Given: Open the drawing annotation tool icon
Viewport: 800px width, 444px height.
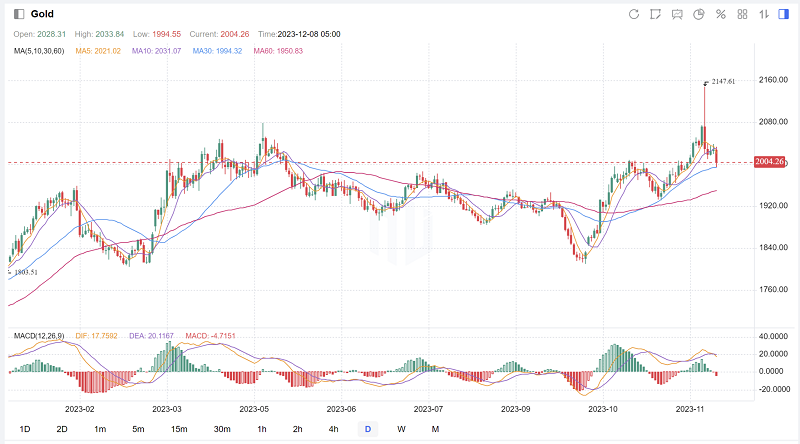Looking at the screenshot, I should [655, 14].
